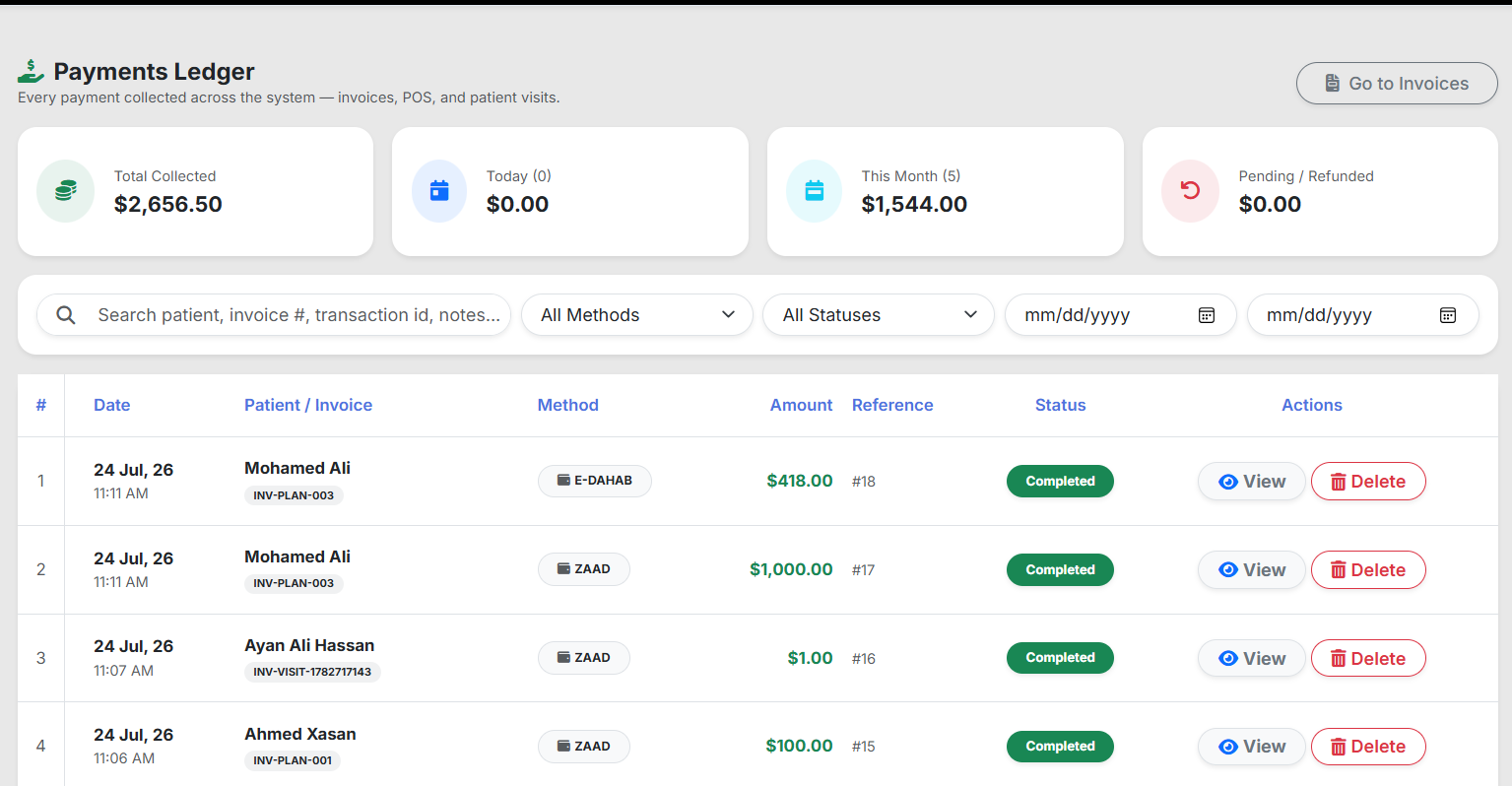The image size is (1512, 786).
Task: Click the second mm/dd/yyyy date field
Action: (x=1362, y=315)
